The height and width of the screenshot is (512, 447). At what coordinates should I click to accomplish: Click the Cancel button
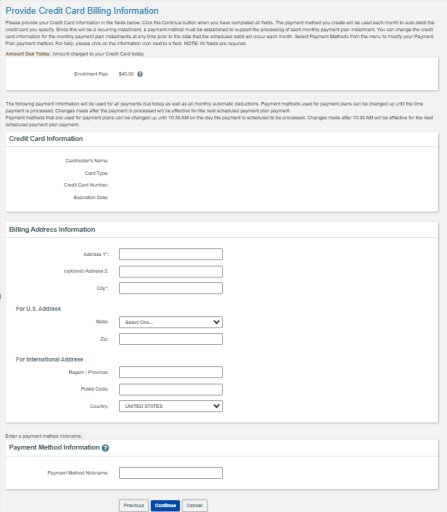pos(195,505)
